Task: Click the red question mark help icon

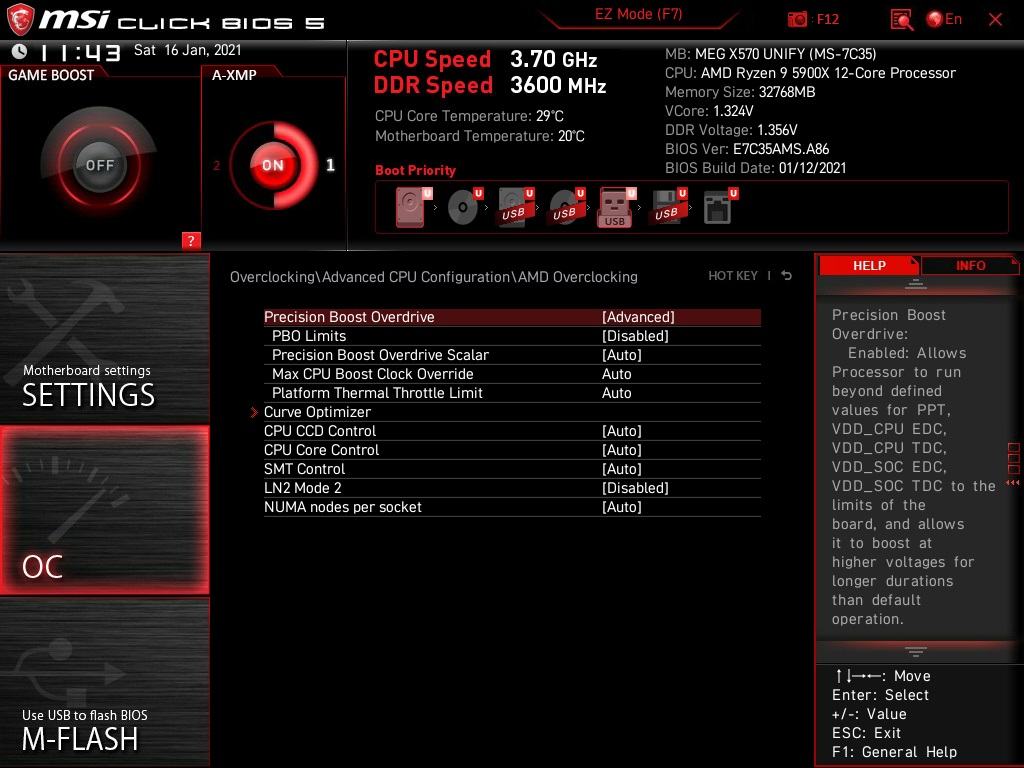Action: click(x=191, y=240)
